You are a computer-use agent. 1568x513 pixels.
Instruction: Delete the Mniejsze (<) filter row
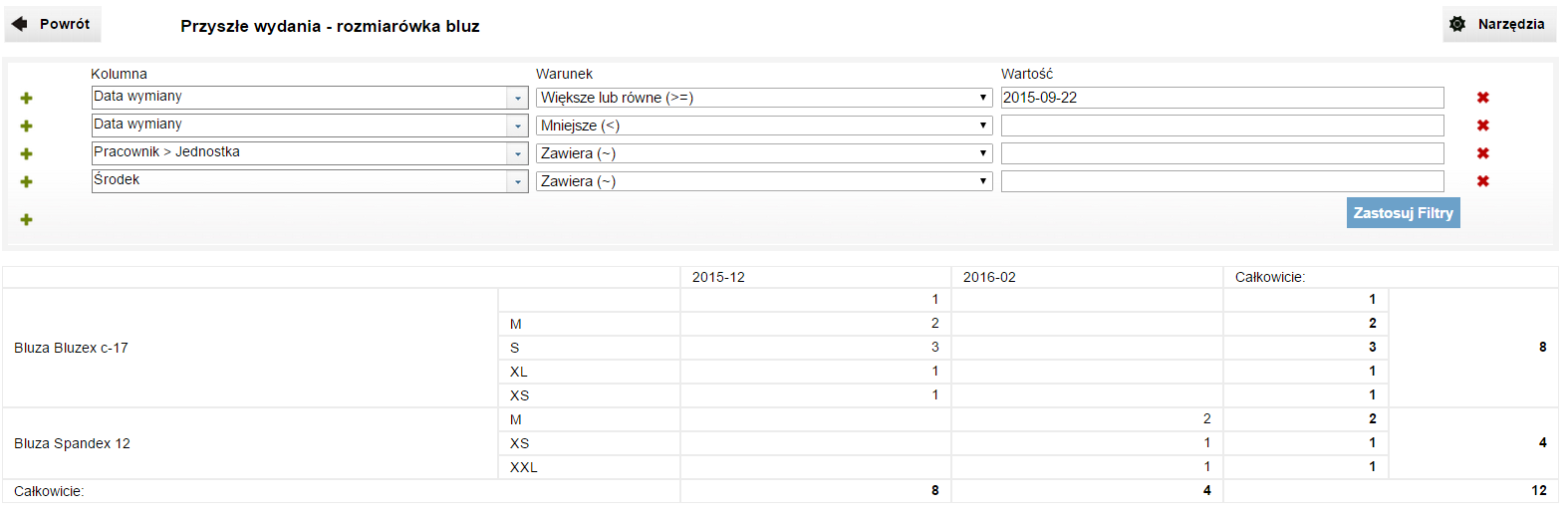[1482, 126]
